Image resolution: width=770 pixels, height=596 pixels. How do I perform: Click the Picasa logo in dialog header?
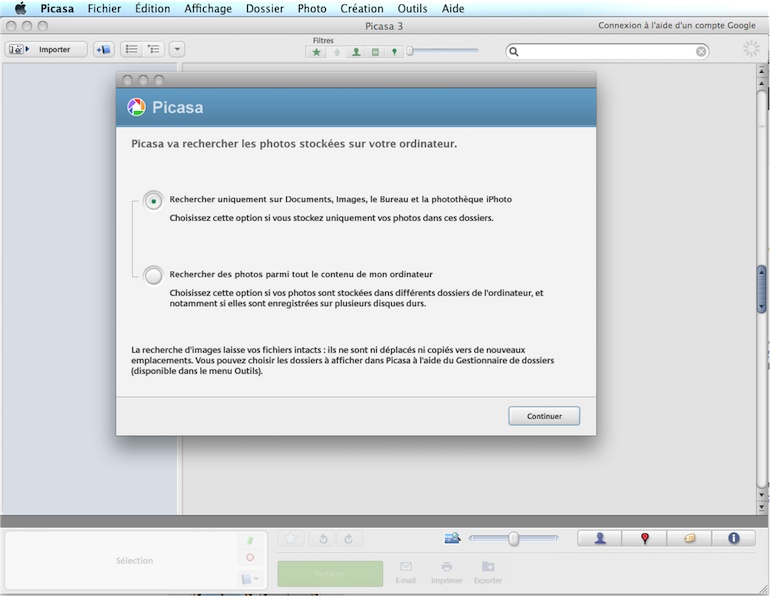pos(136,107)
